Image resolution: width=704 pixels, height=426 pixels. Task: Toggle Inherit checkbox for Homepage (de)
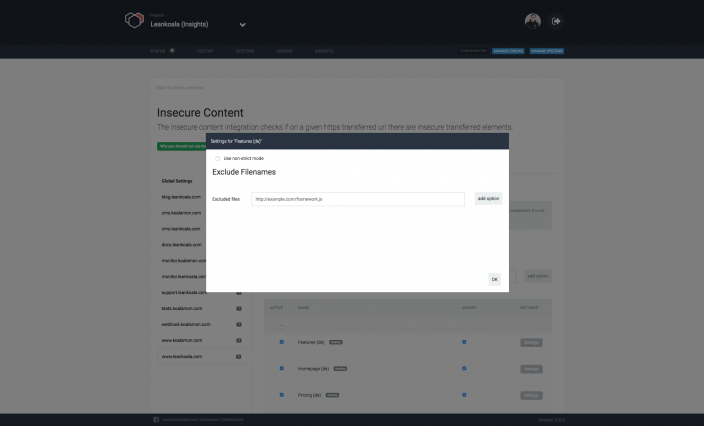(x=464, y=368)
